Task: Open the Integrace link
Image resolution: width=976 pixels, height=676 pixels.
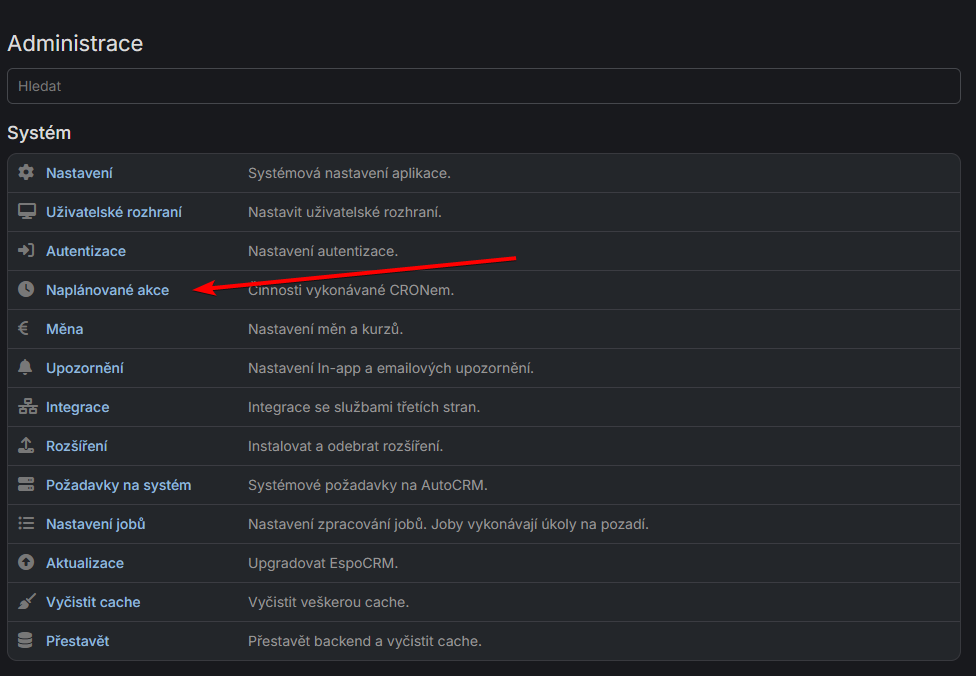Action: (77, 407)
